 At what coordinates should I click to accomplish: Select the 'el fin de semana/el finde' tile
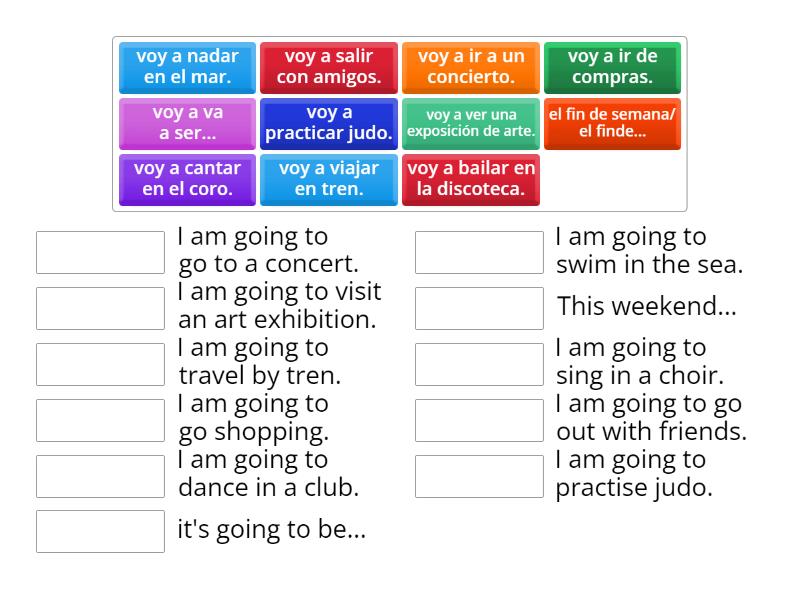(x=612, y=123)
